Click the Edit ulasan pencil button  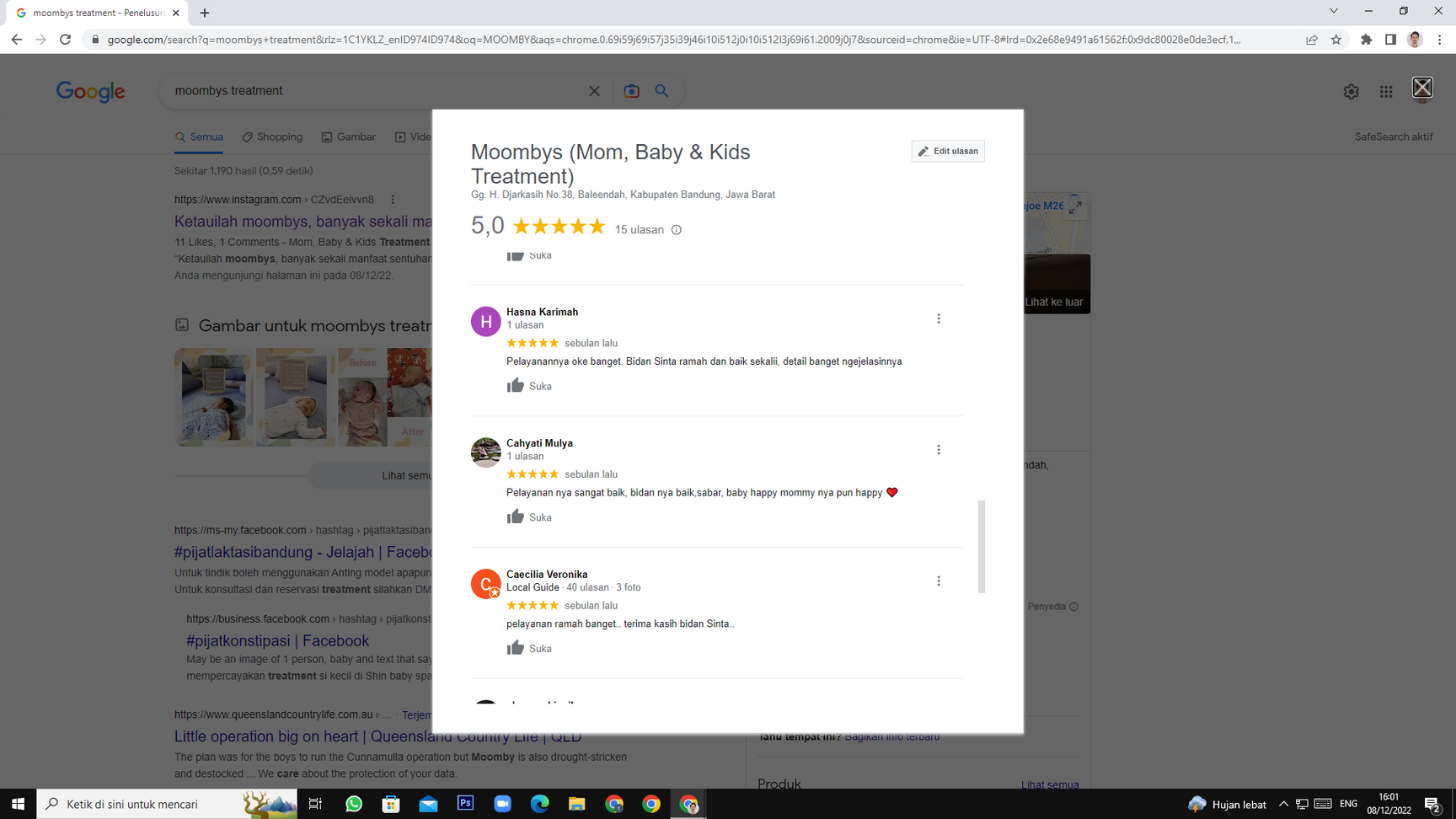[x=948, y=152]
